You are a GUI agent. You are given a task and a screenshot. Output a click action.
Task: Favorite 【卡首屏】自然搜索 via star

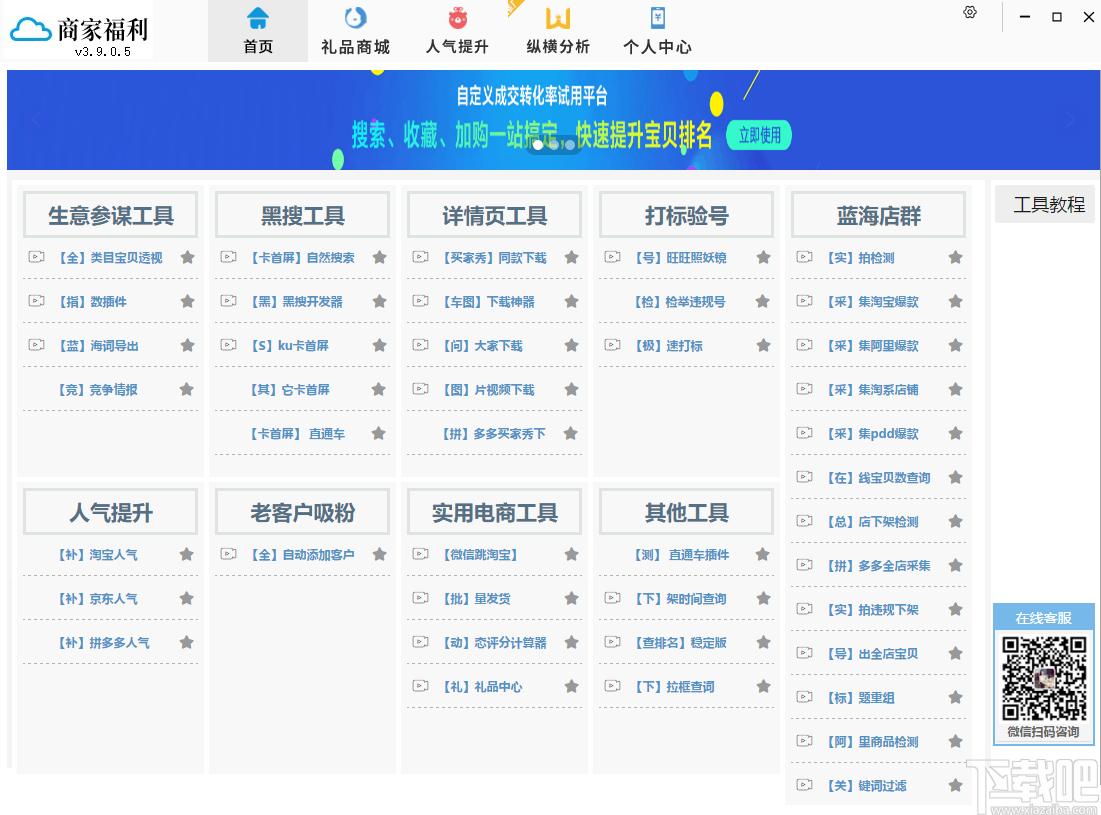point(380,258)
